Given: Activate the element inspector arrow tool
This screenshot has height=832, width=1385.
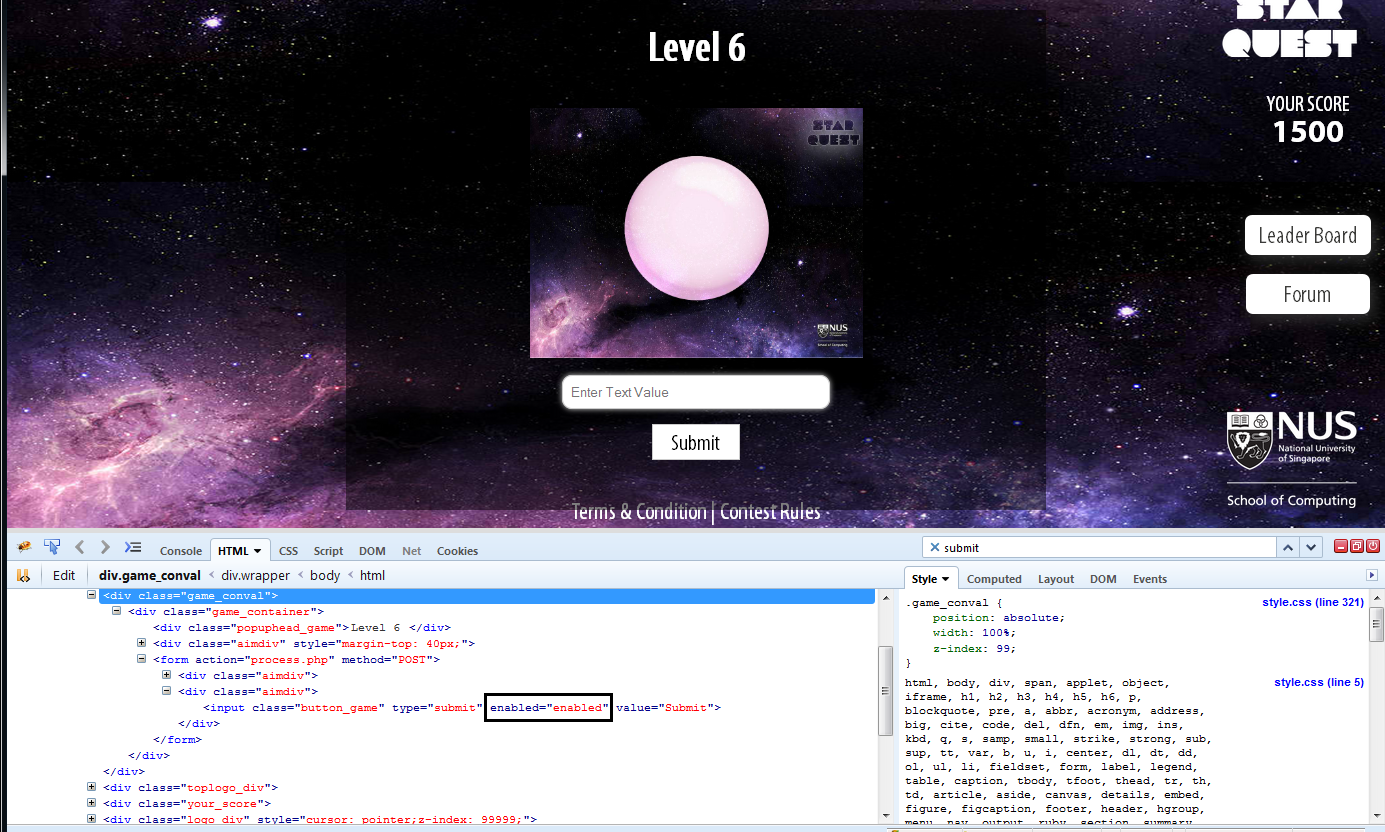Looking at the screenshot, I should [52, 547].
